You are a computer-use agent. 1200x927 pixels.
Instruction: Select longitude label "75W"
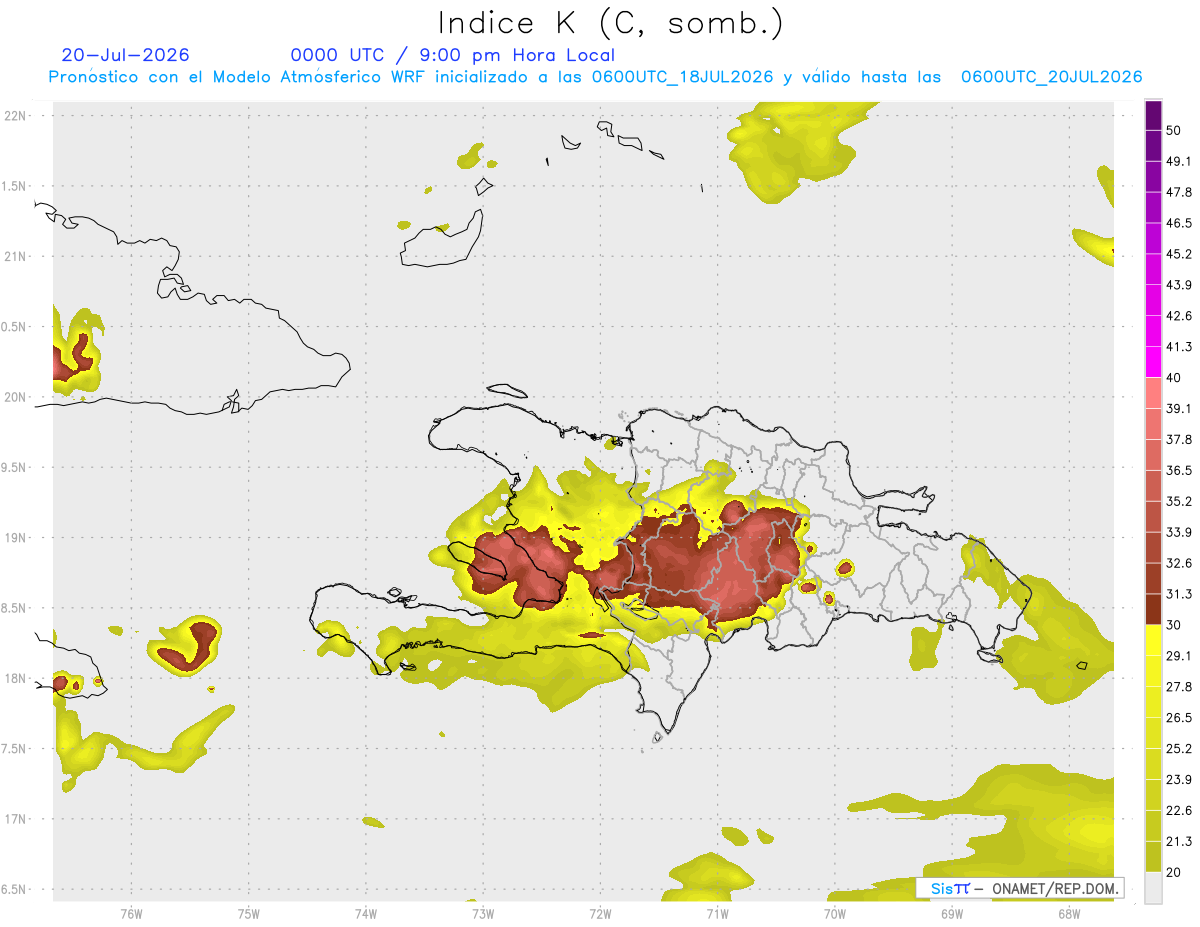pos(249,913)
